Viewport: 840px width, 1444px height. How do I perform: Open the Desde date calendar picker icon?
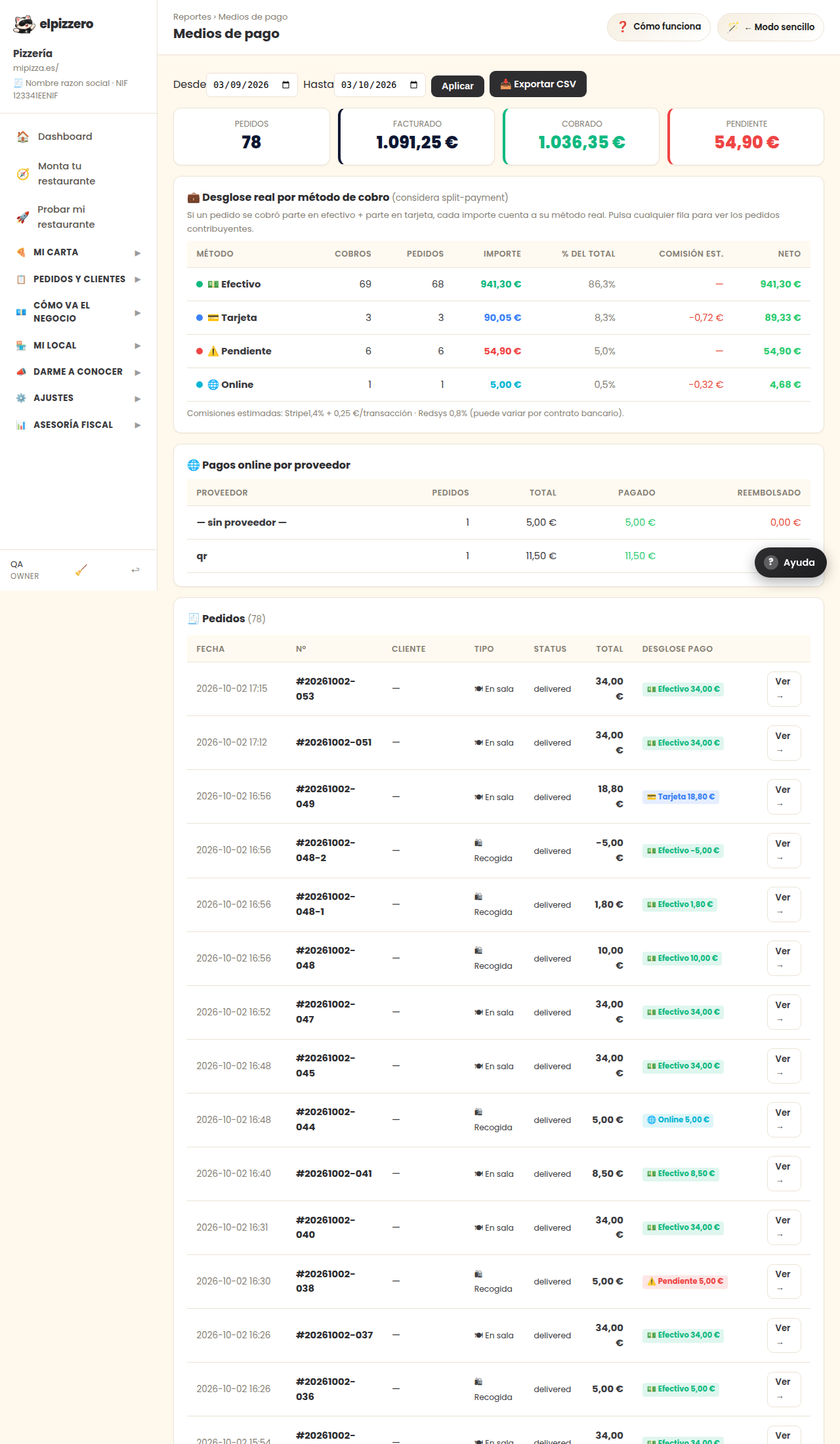pos(285,85)
